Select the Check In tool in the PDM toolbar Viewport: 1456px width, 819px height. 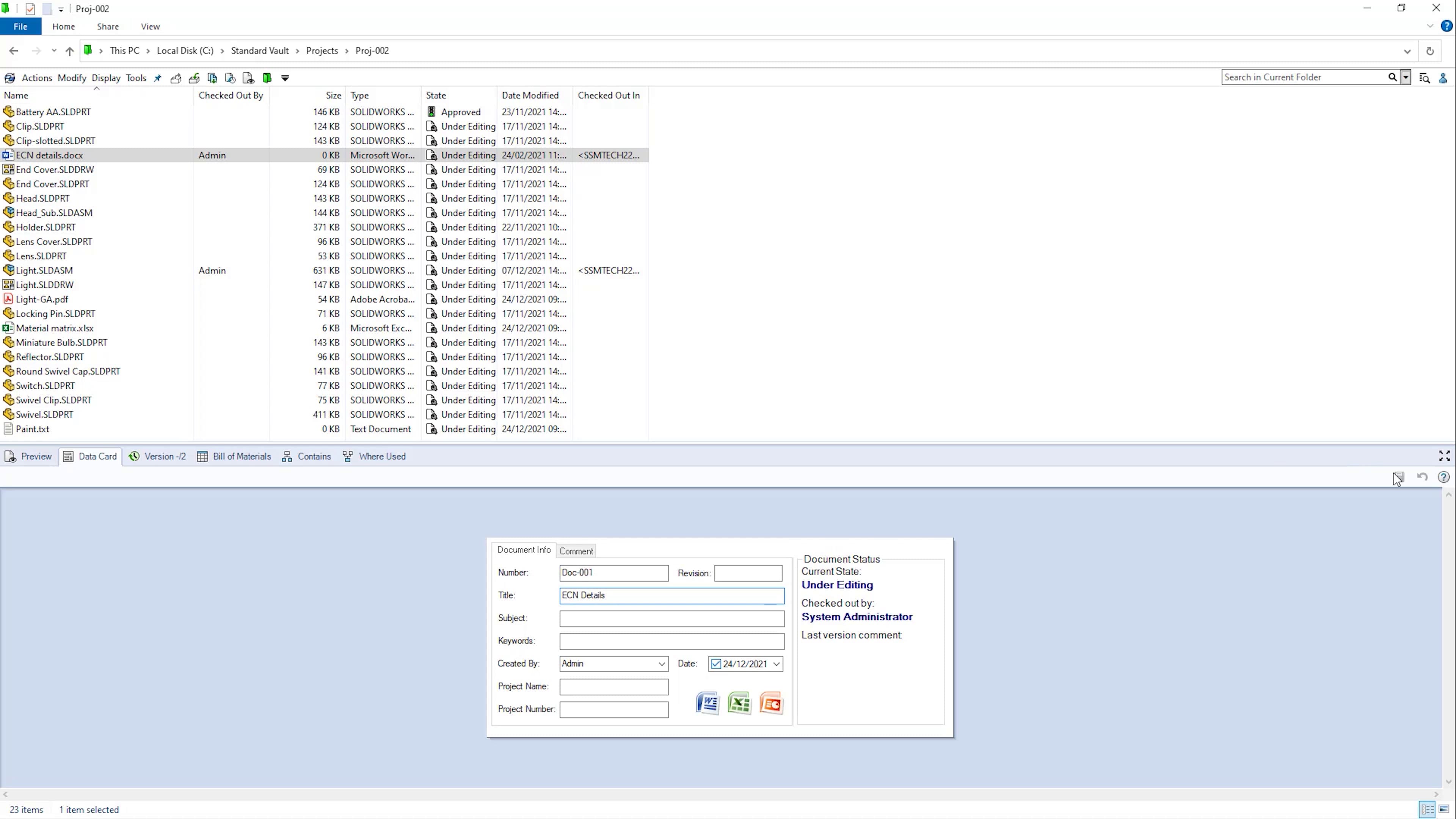point(194,78)
